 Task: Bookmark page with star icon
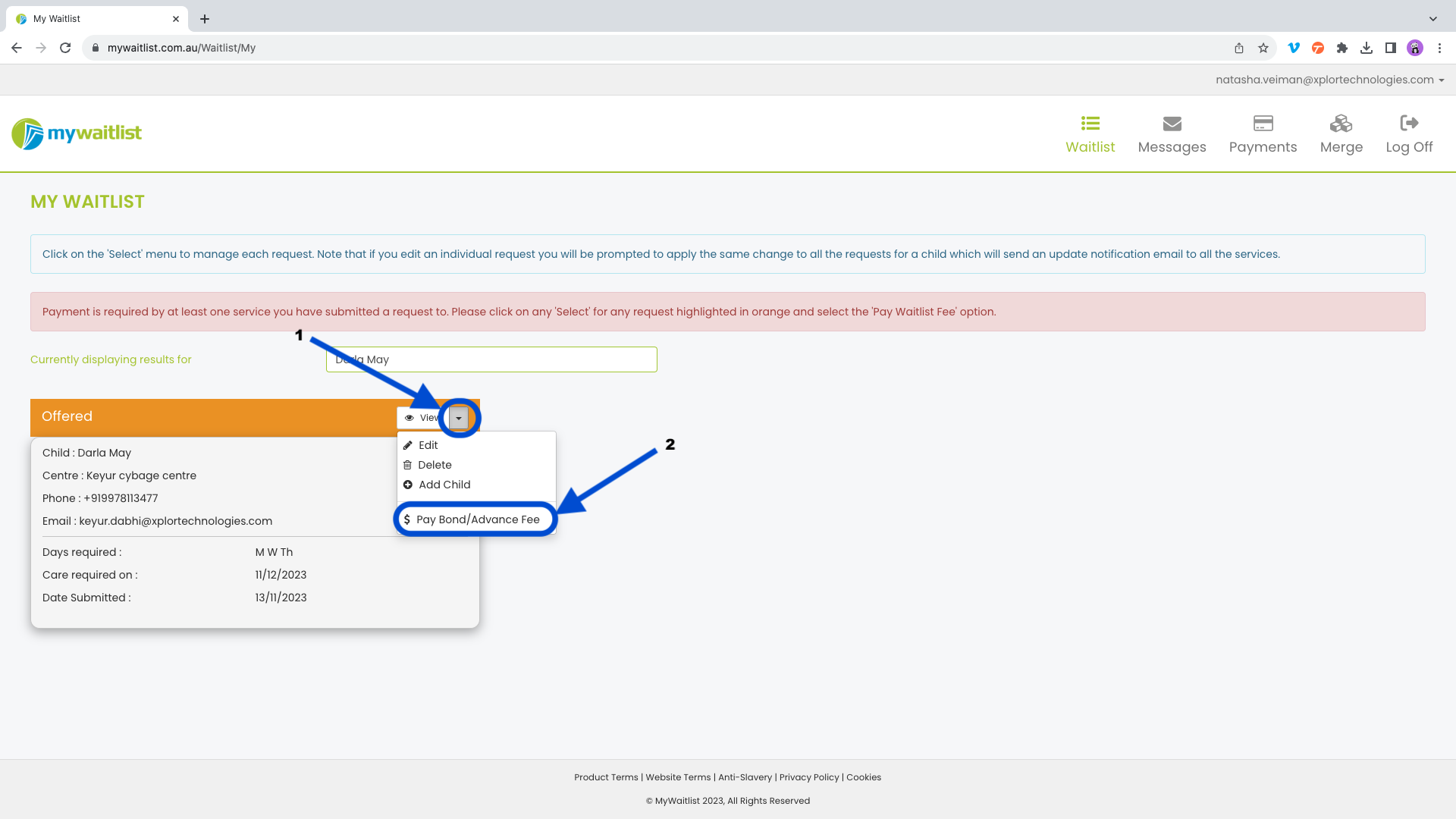pyautogui.click(x=1263, y=48)
